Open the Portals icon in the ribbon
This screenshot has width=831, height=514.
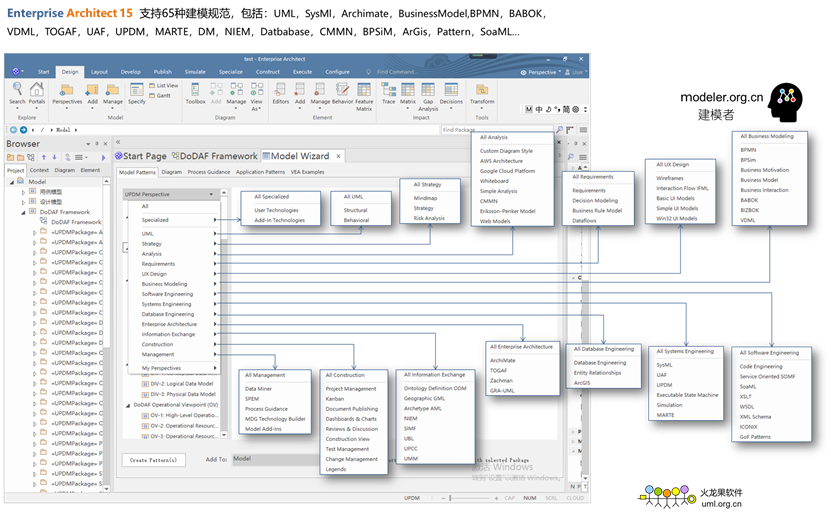click(x=37, y=93)
